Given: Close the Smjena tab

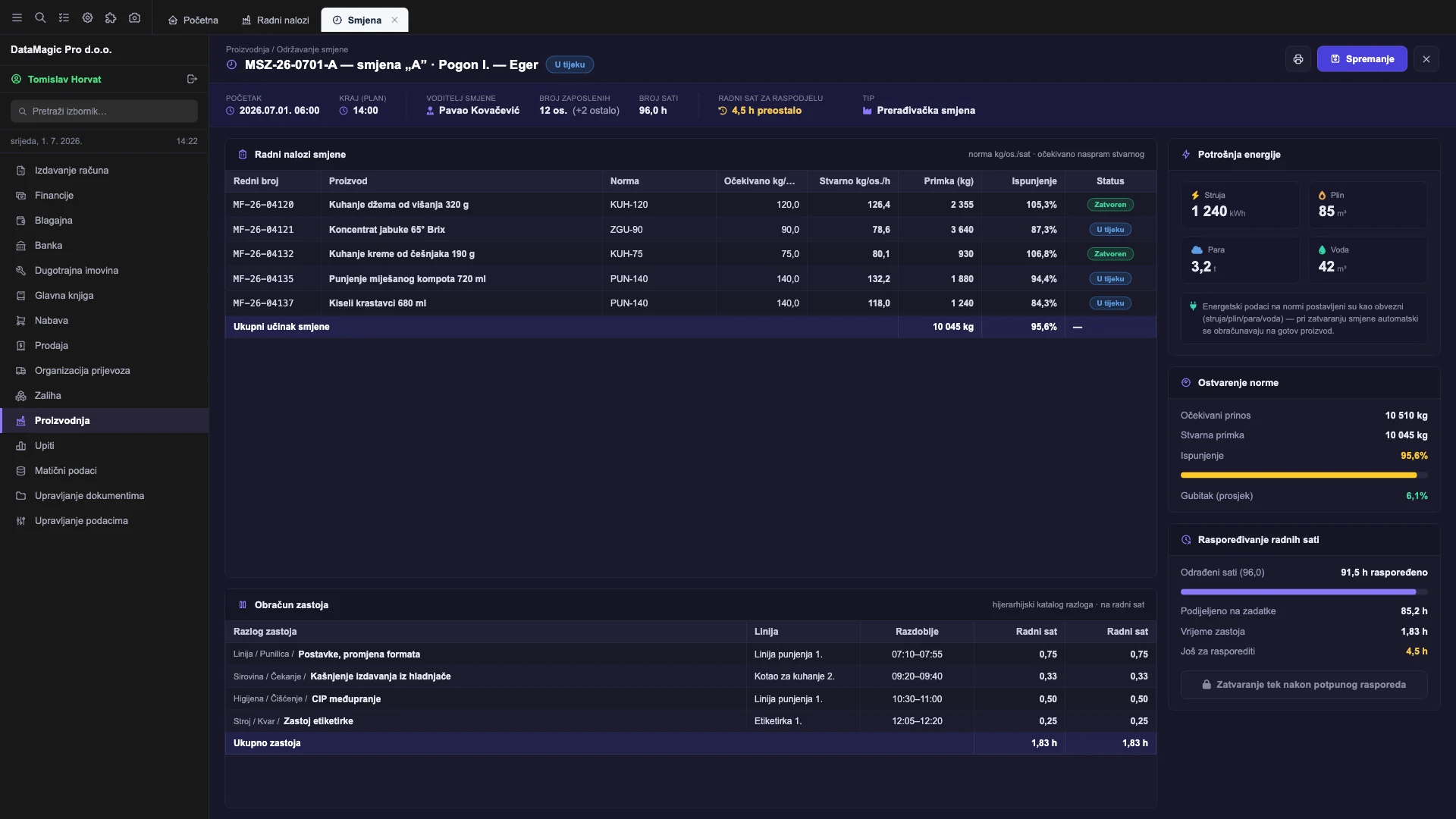Looking at the screenshot, I should click(x=394, y=20).
